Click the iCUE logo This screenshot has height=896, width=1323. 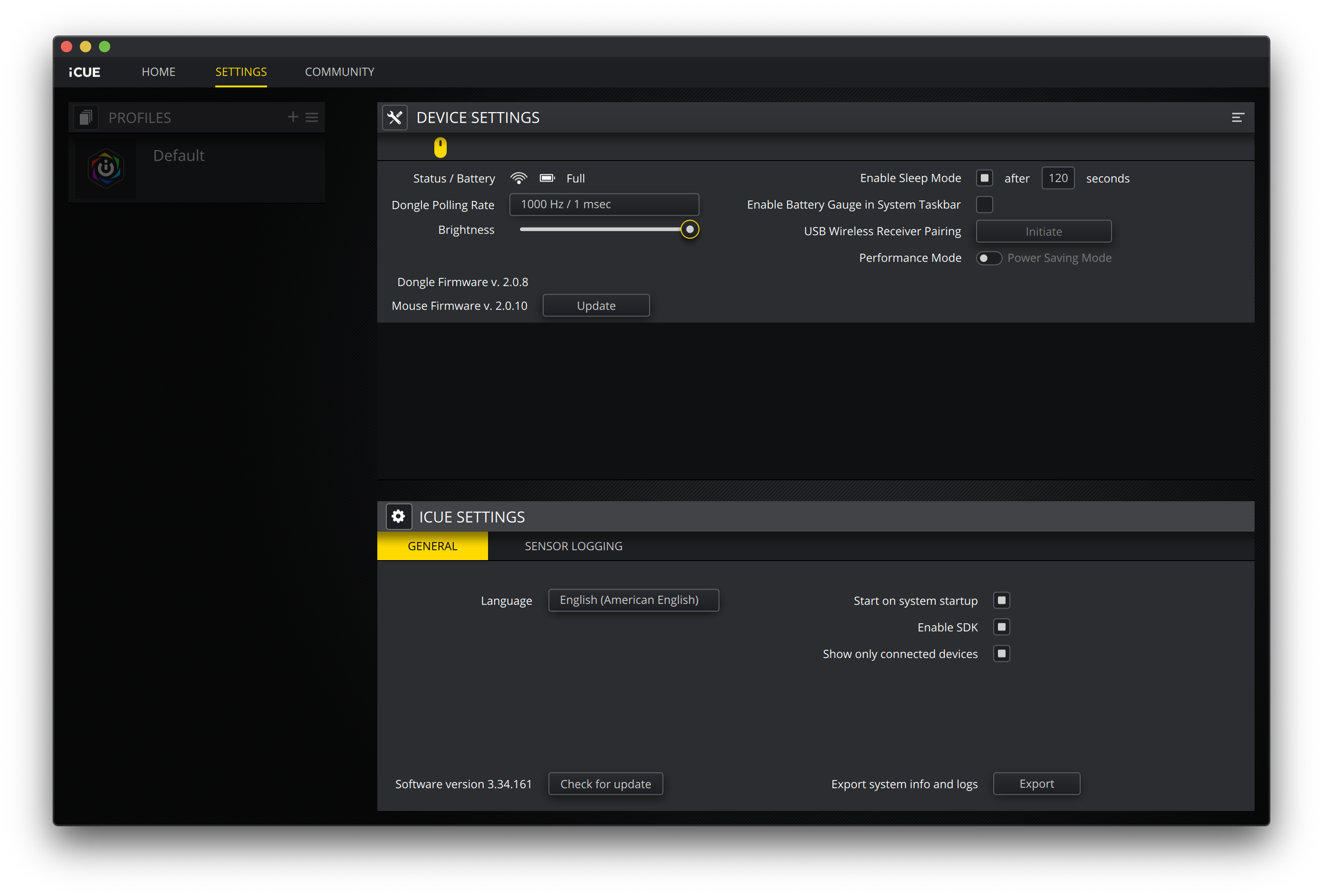84,72
